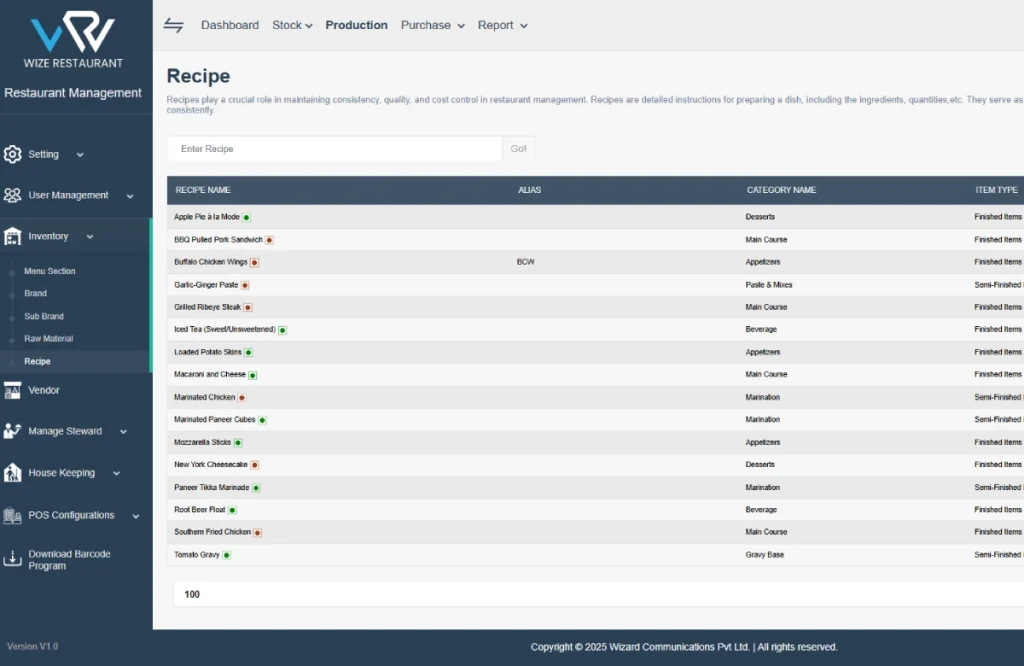Toggle veg indicator beside Apple Pie à la Mode
The image size is (1024, 666).
coord(247,217)
